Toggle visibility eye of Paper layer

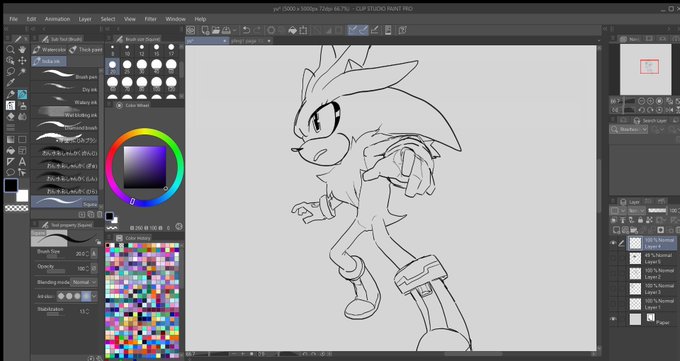[x=613, y=319]
